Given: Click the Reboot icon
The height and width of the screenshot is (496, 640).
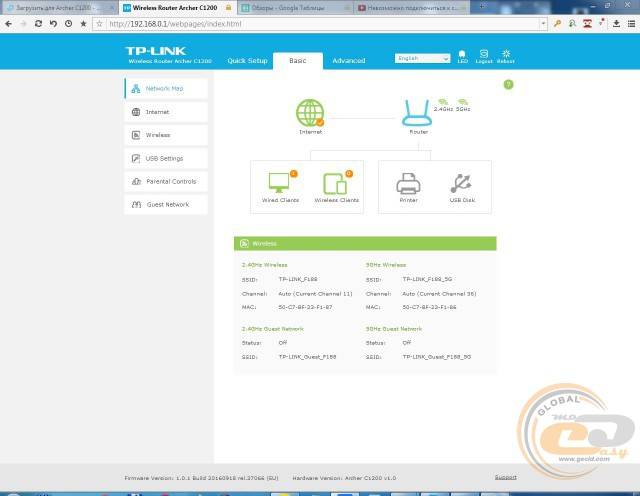Looking at the screenshot, I should point(506,56).
